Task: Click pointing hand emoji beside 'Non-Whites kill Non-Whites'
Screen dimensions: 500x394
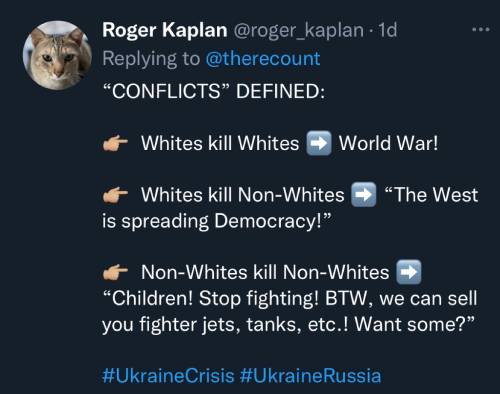Action: click(115, 273)
